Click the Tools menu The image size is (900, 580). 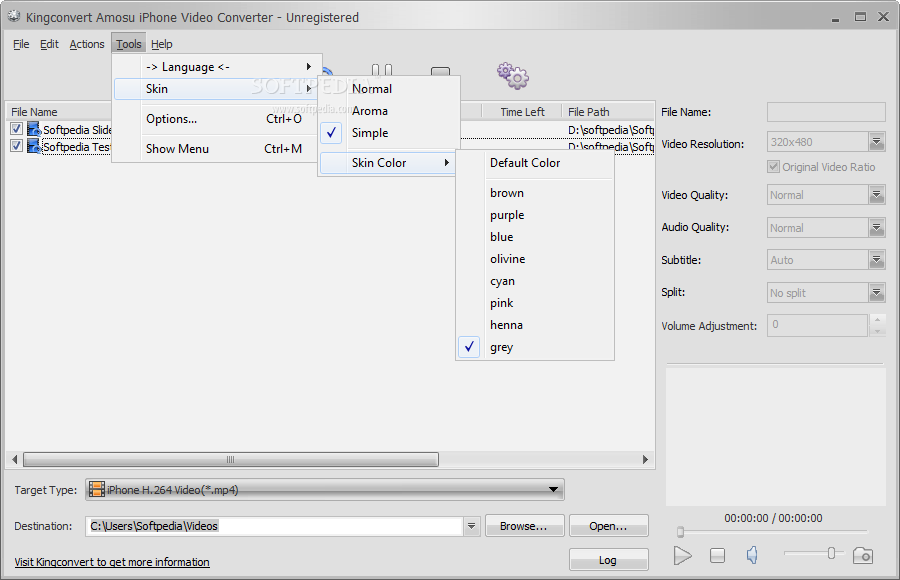pyautogui.click(x=129, y=44)
